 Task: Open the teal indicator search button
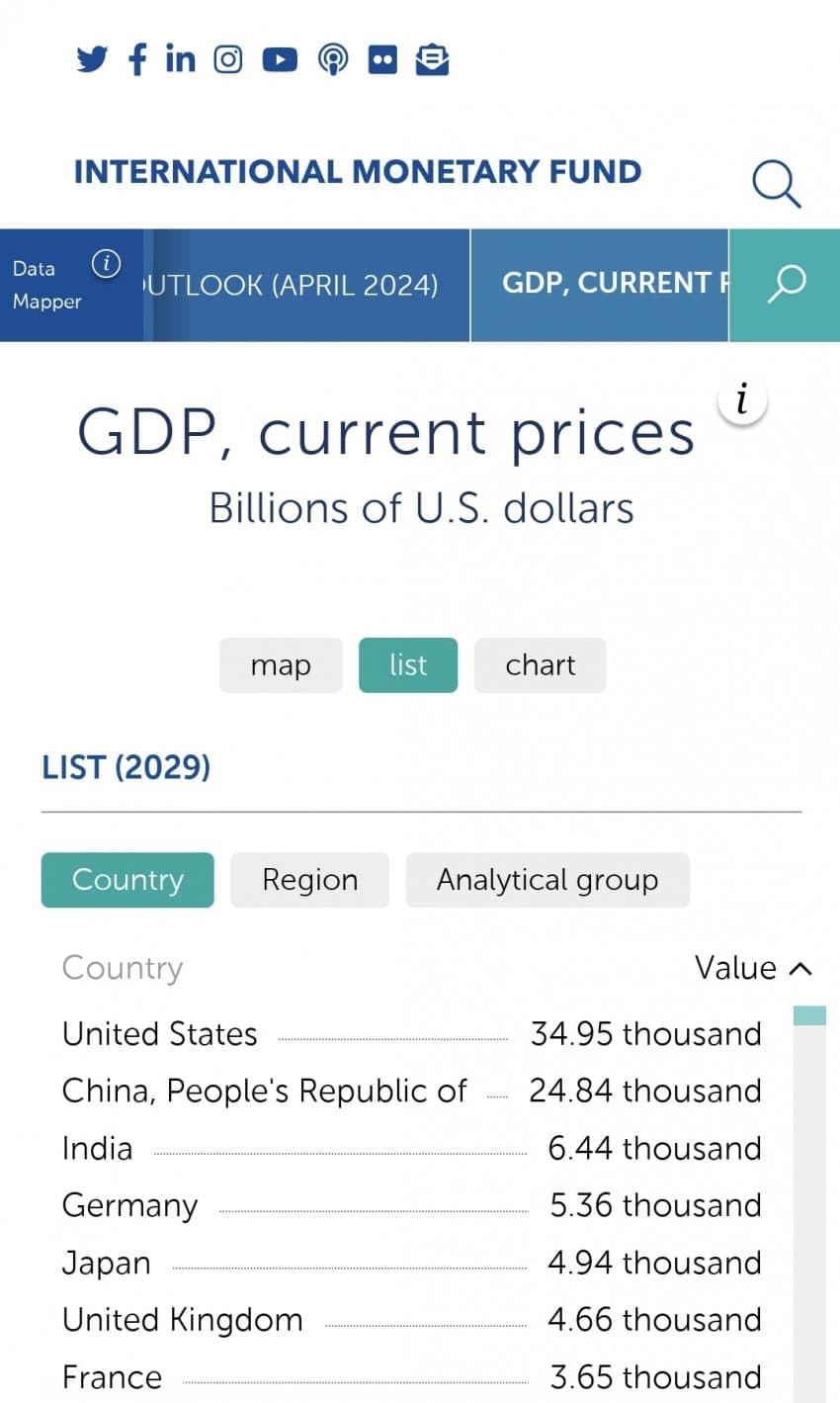[786, 285]
